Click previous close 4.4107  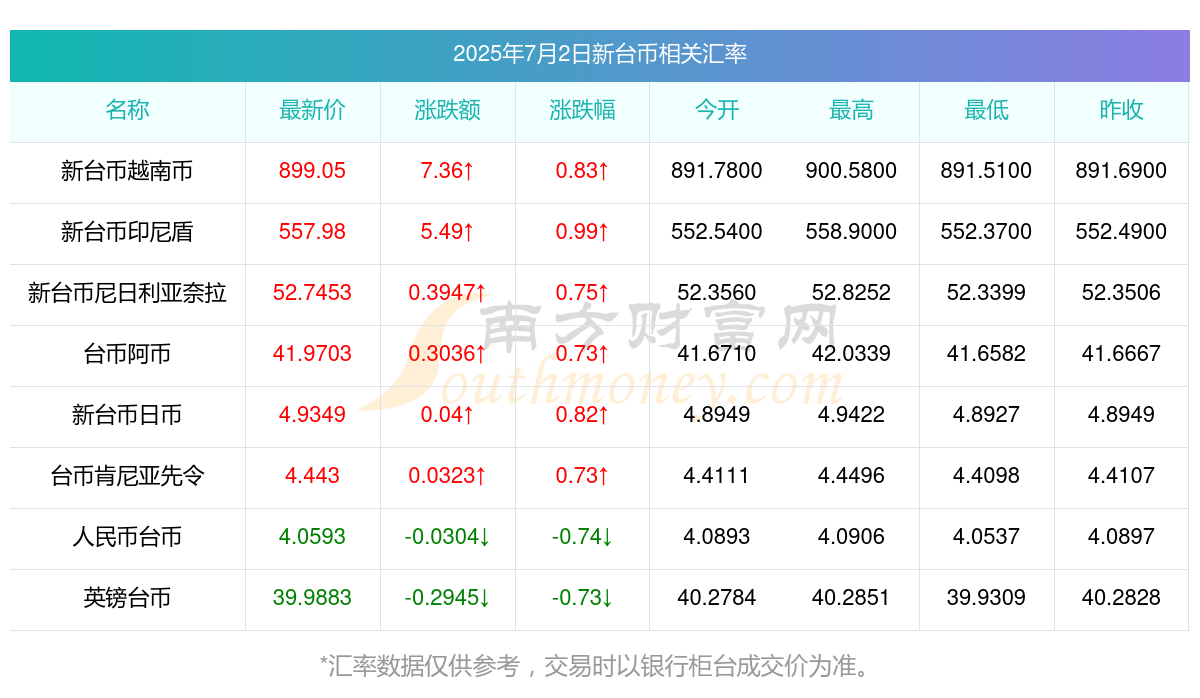click(x=1121, y=476)
